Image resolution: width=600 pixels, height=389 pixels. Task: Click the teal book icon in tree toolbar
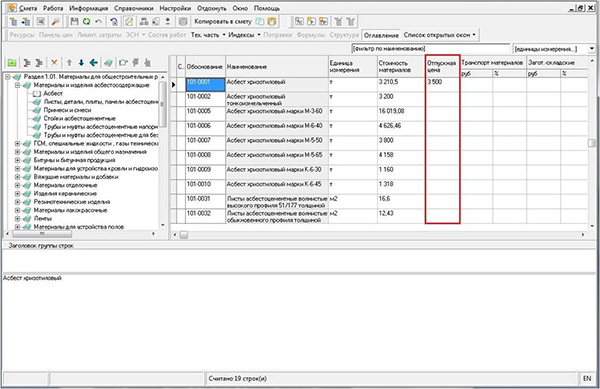pos(108,62)
